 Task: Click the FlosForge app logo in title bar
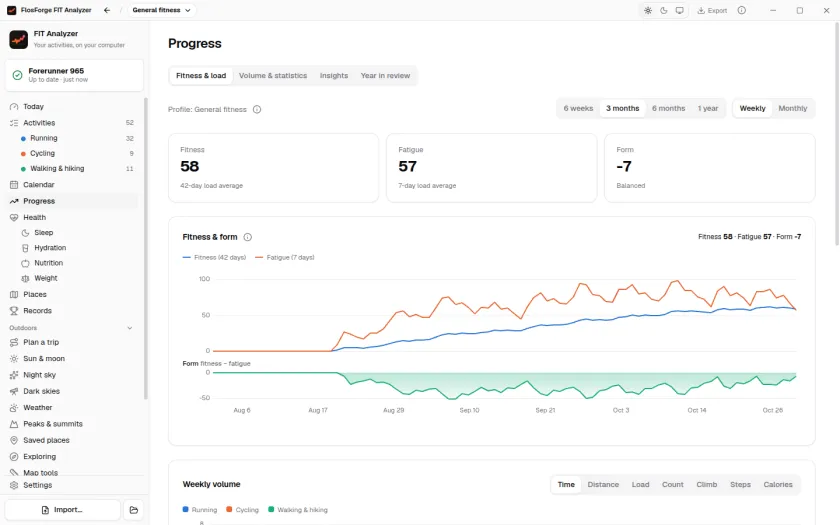point(11,10)
